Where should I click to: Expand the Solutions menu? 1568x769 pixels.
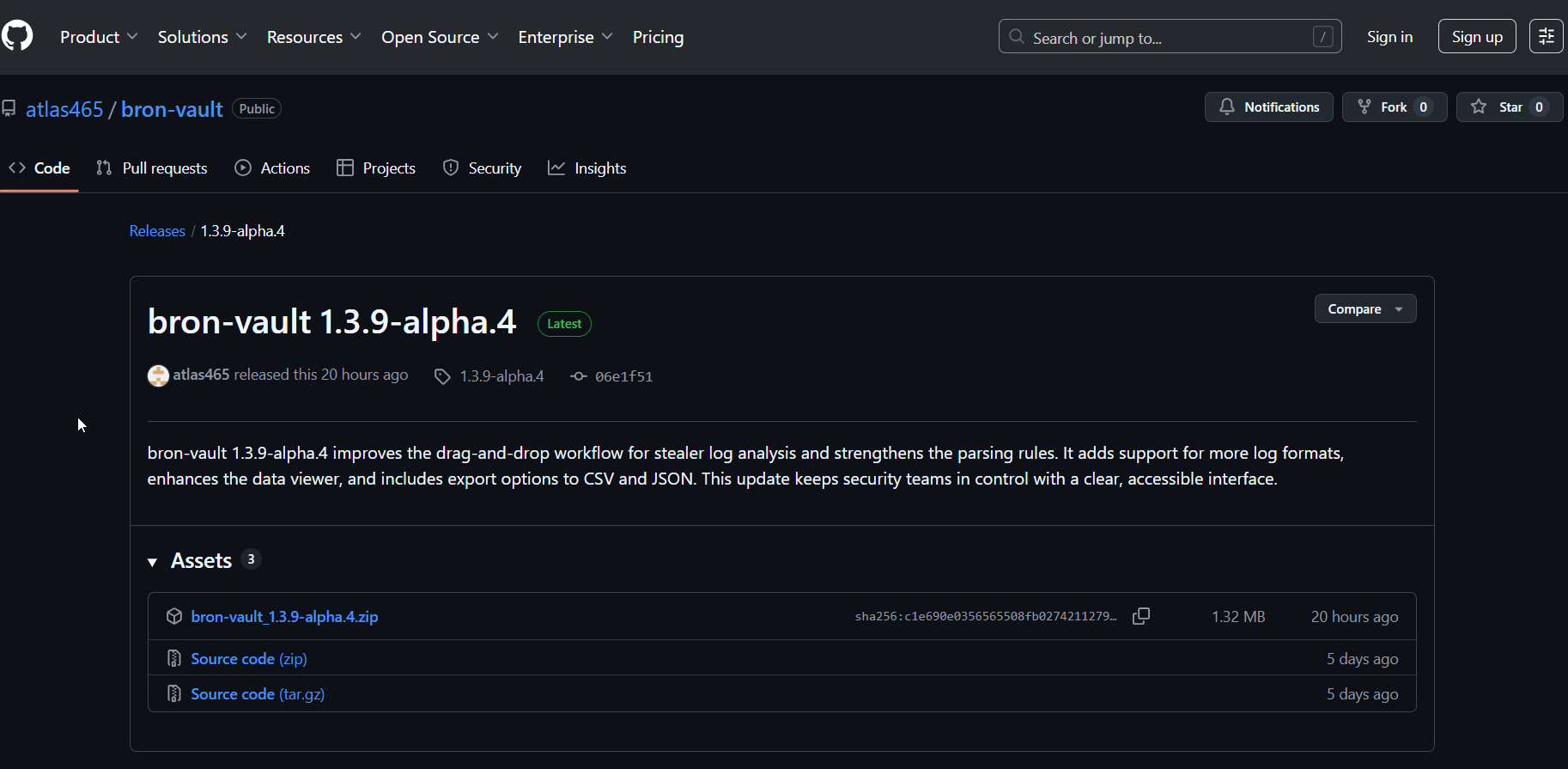click(x=202, y=37)
